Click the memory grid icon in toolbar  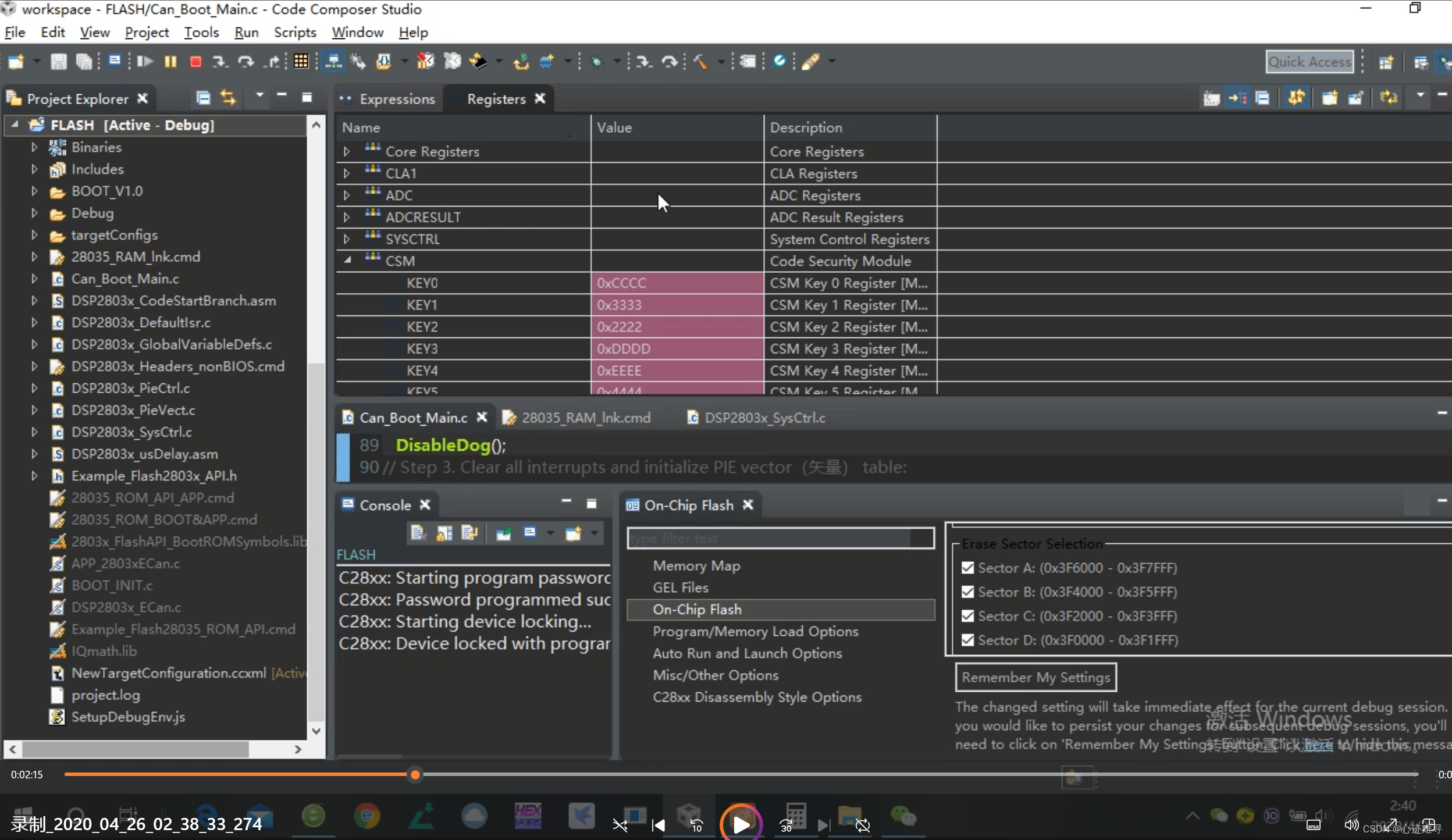point(301,61)
